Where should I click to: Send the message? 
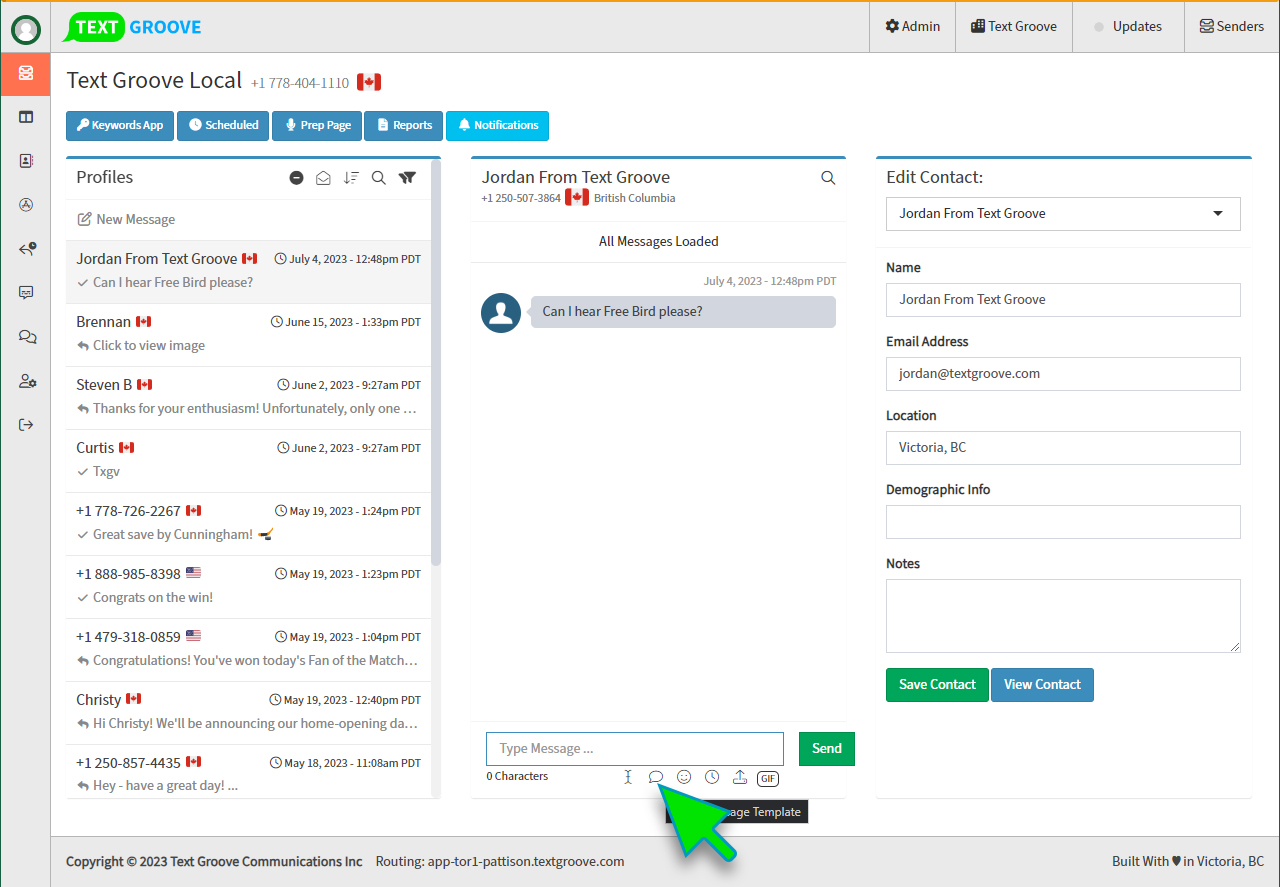(x=827, y=748)
